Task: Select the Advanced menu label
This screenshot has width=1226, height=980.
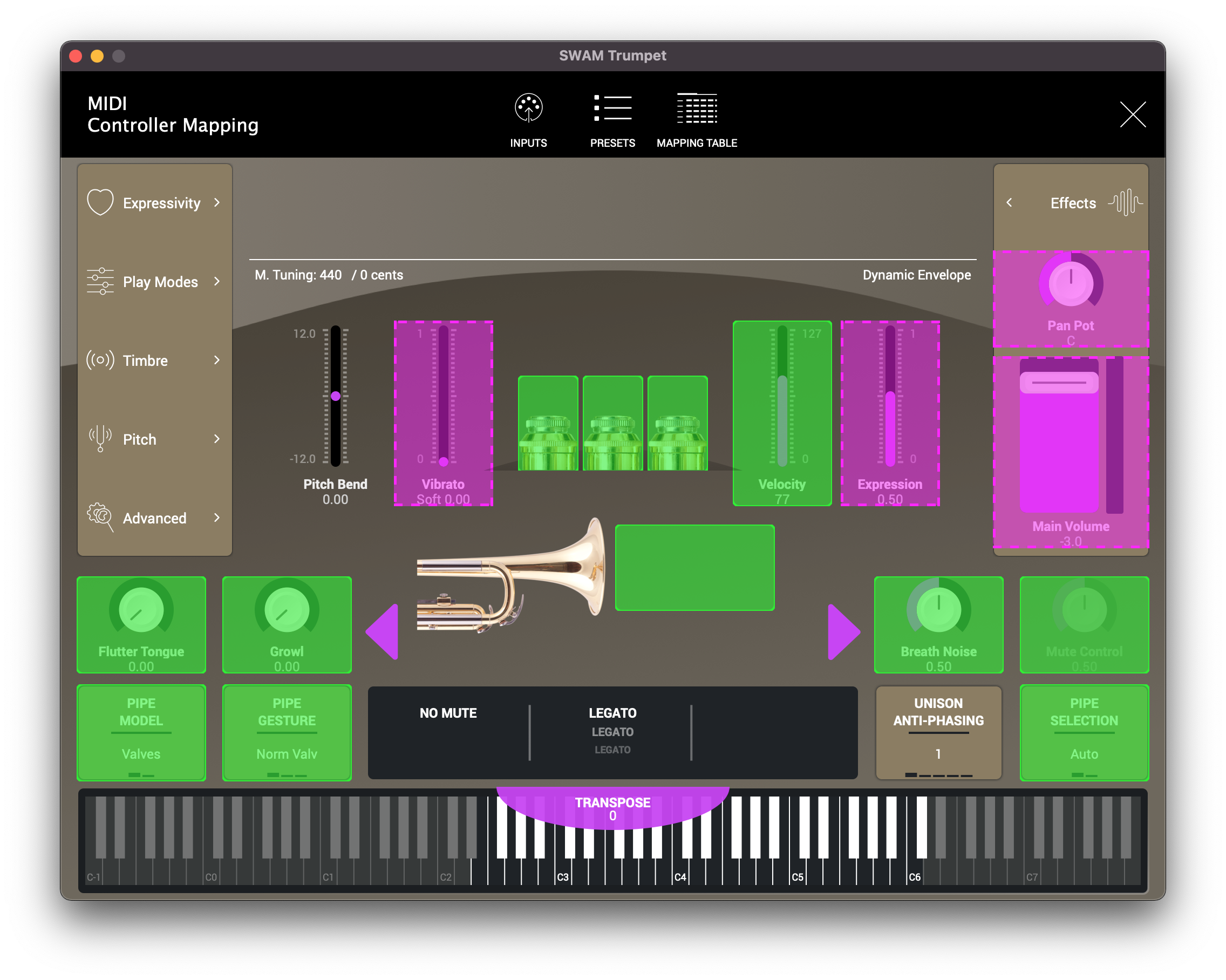Action: (x=154, y=518)
